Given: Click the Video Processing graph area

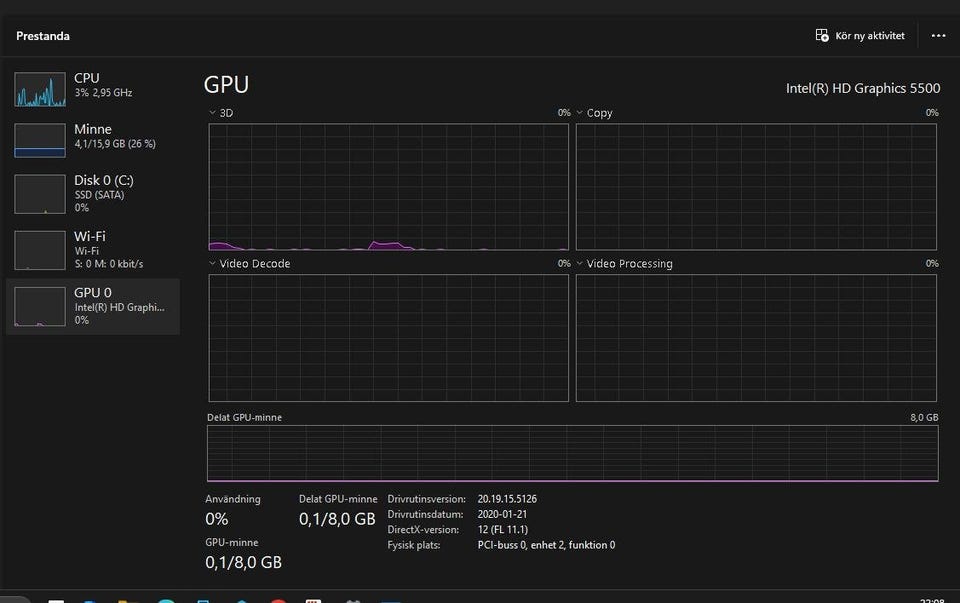Looking at the screenshot, I should 756,338.
